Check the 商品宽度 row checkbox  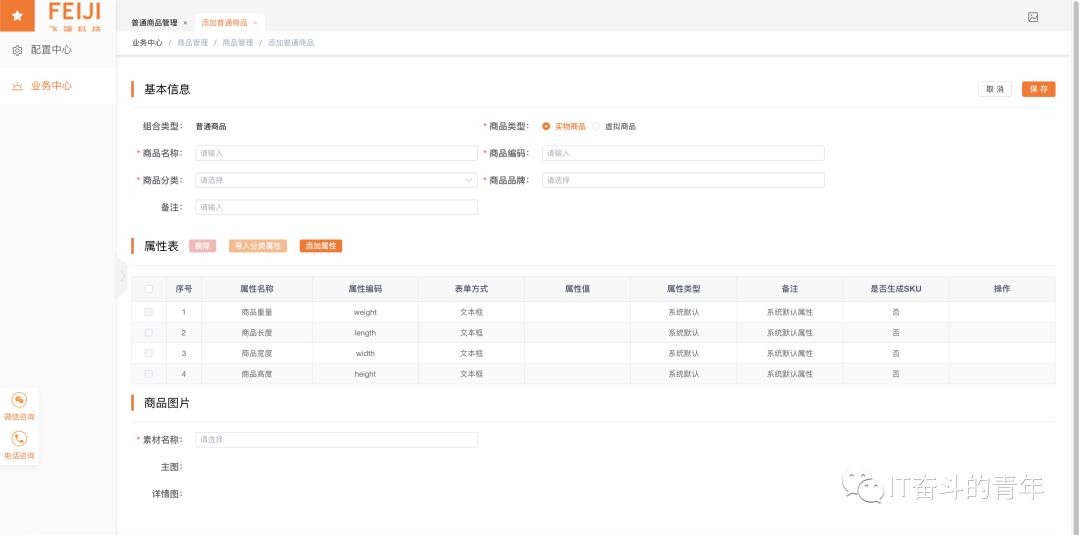point(148,353)
